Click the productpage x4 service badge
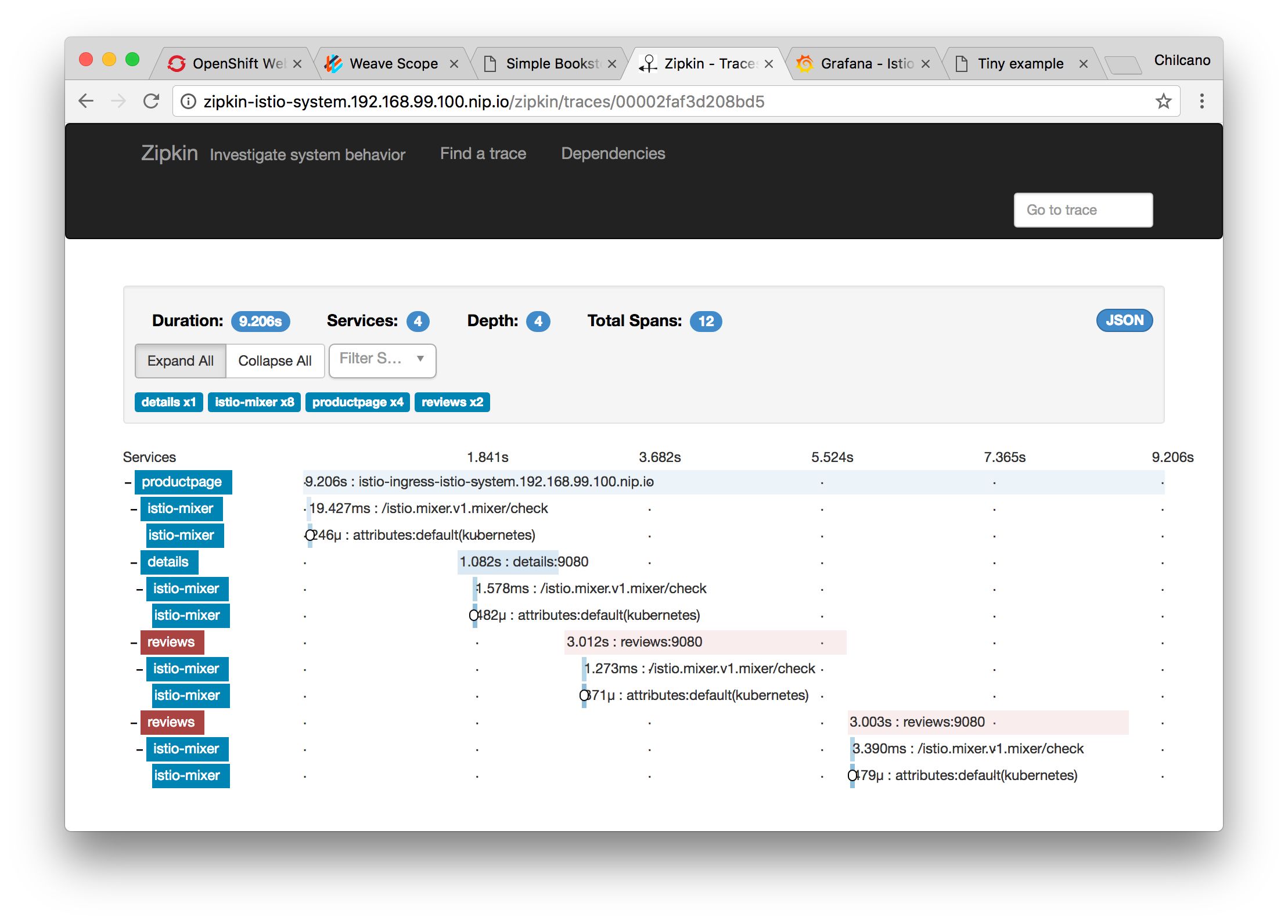Screen dimensions: 1288x924 click(x=358, y=402)
